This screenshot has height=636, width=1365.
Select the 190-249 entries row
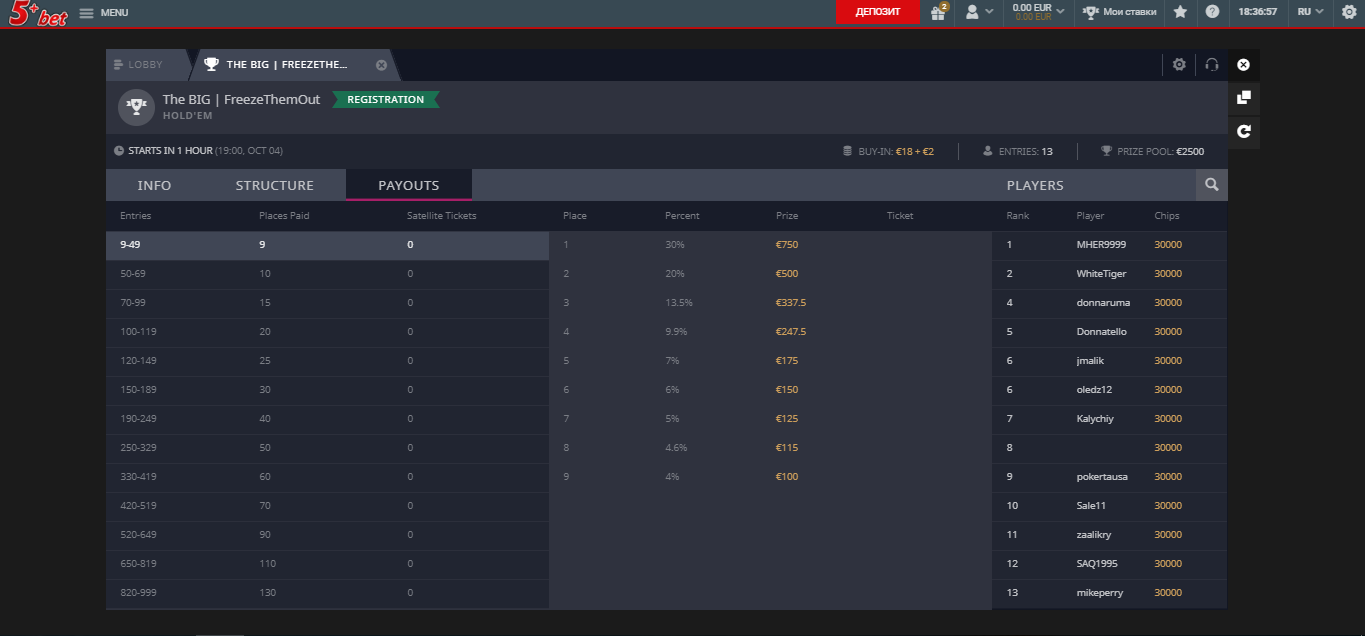(x=328, y=419)
